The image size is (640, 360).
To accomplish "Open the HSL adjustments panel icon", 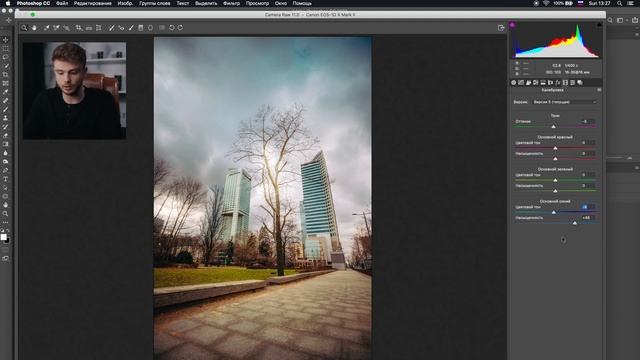I will (536, 82).
